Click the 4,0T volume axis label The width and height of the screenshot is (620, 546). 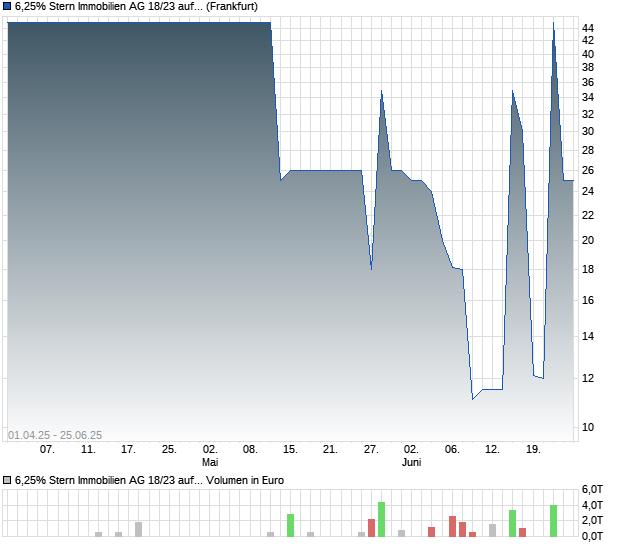[x=592, y=505]
